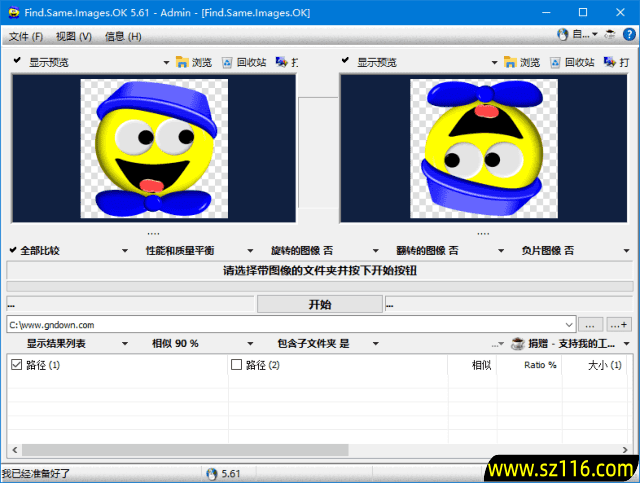Open 相似 90 % dropdown

tap(202, 344)
